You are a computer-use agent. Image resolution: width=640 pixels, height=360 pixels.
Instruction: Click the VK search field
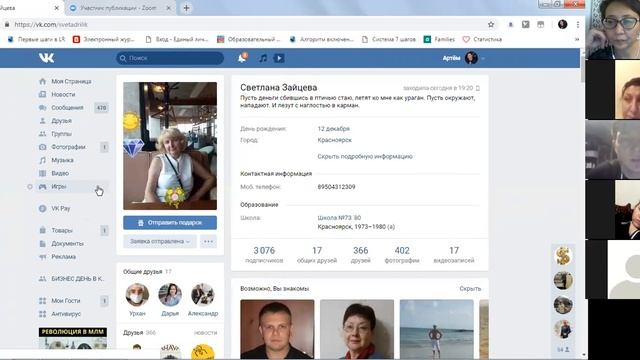coord(170,58)
